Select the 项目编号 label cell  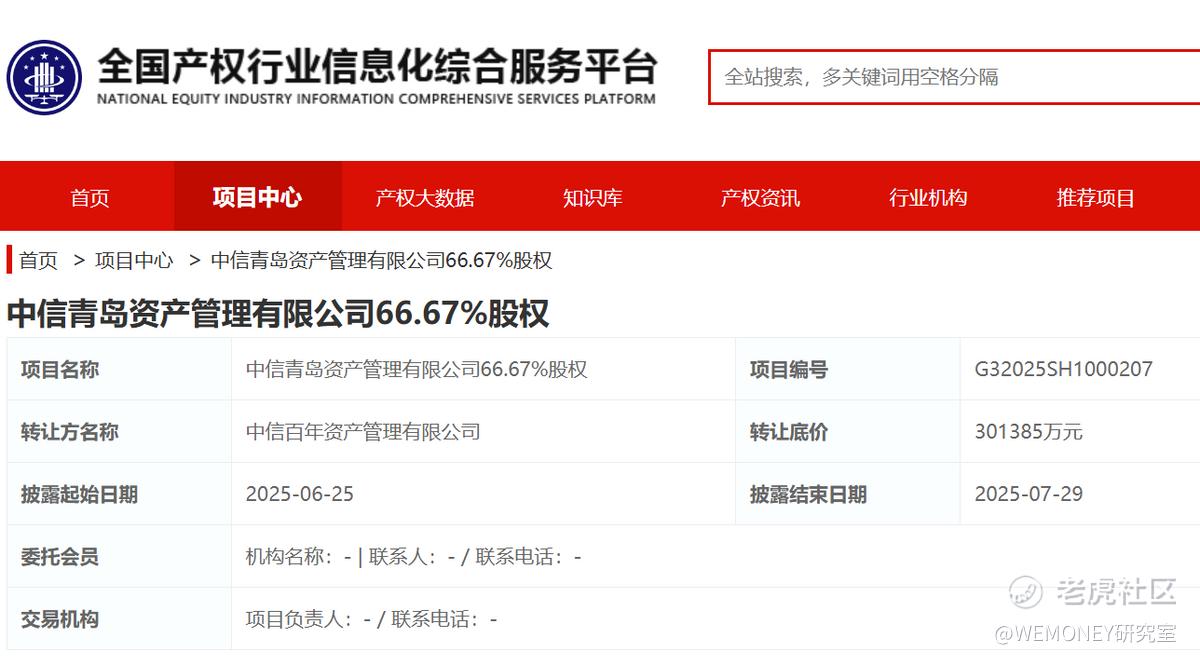[x=847, y=369]
